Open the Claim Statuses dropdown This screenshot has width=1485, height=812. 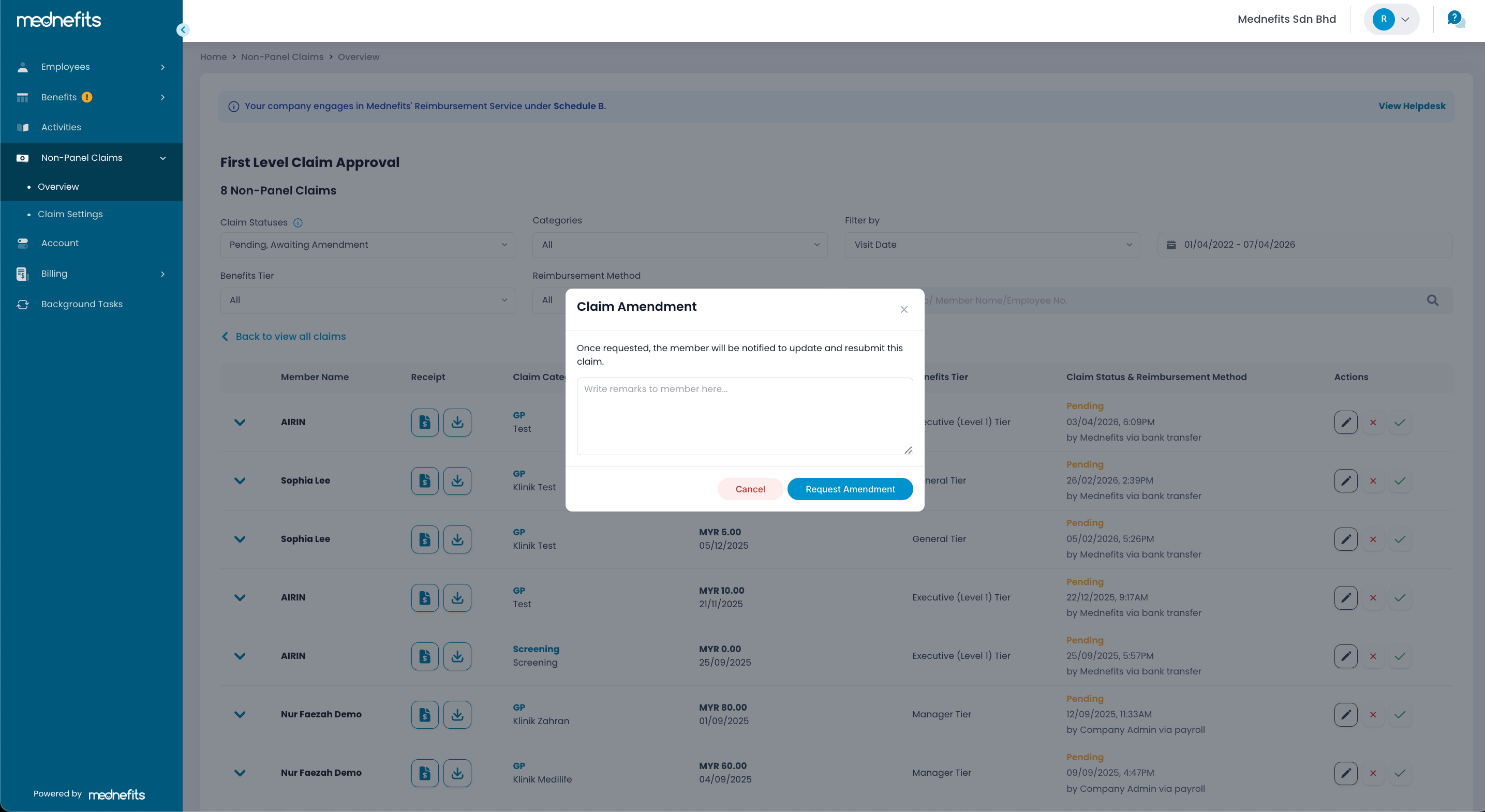[x=367, y=245]
